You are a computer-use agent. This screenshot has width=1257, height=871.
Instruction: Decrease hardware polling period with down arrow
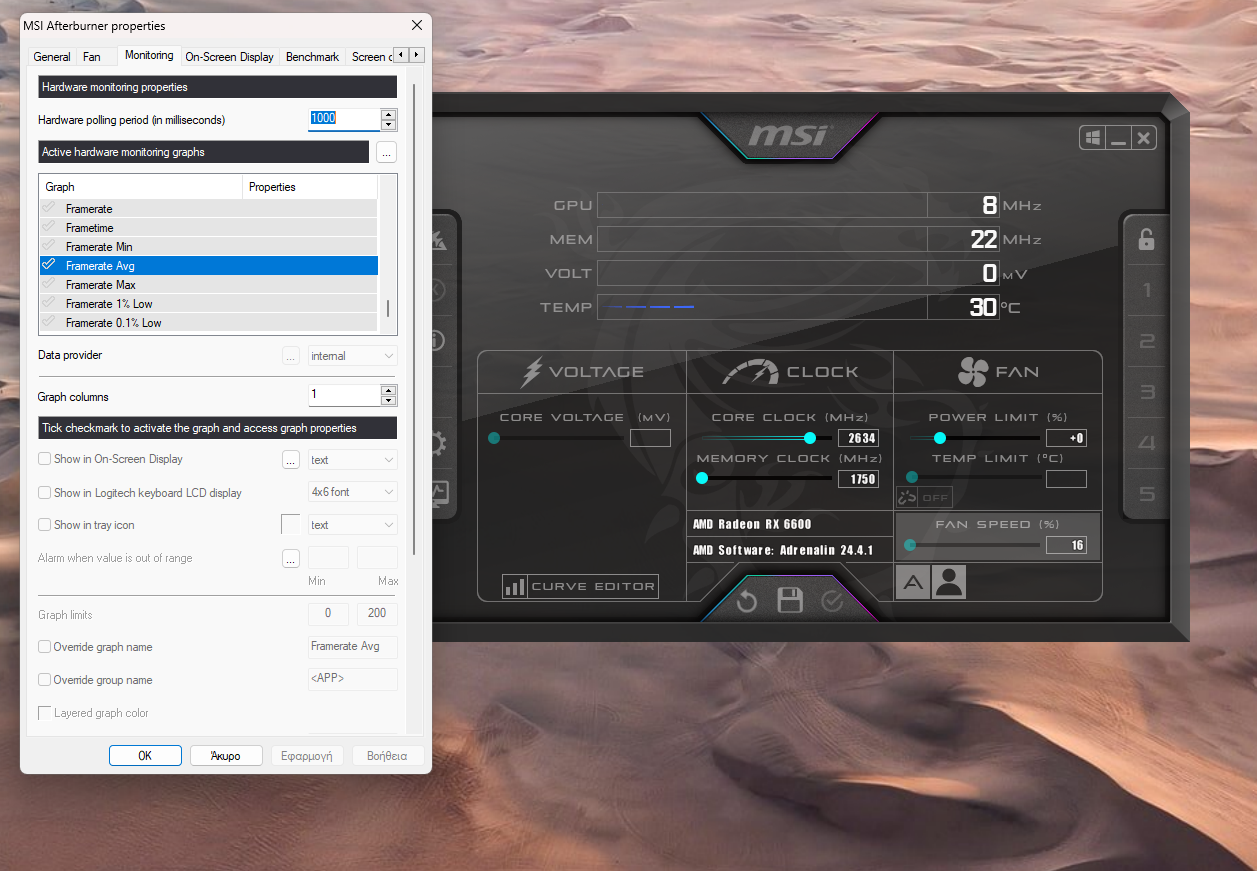389,126
